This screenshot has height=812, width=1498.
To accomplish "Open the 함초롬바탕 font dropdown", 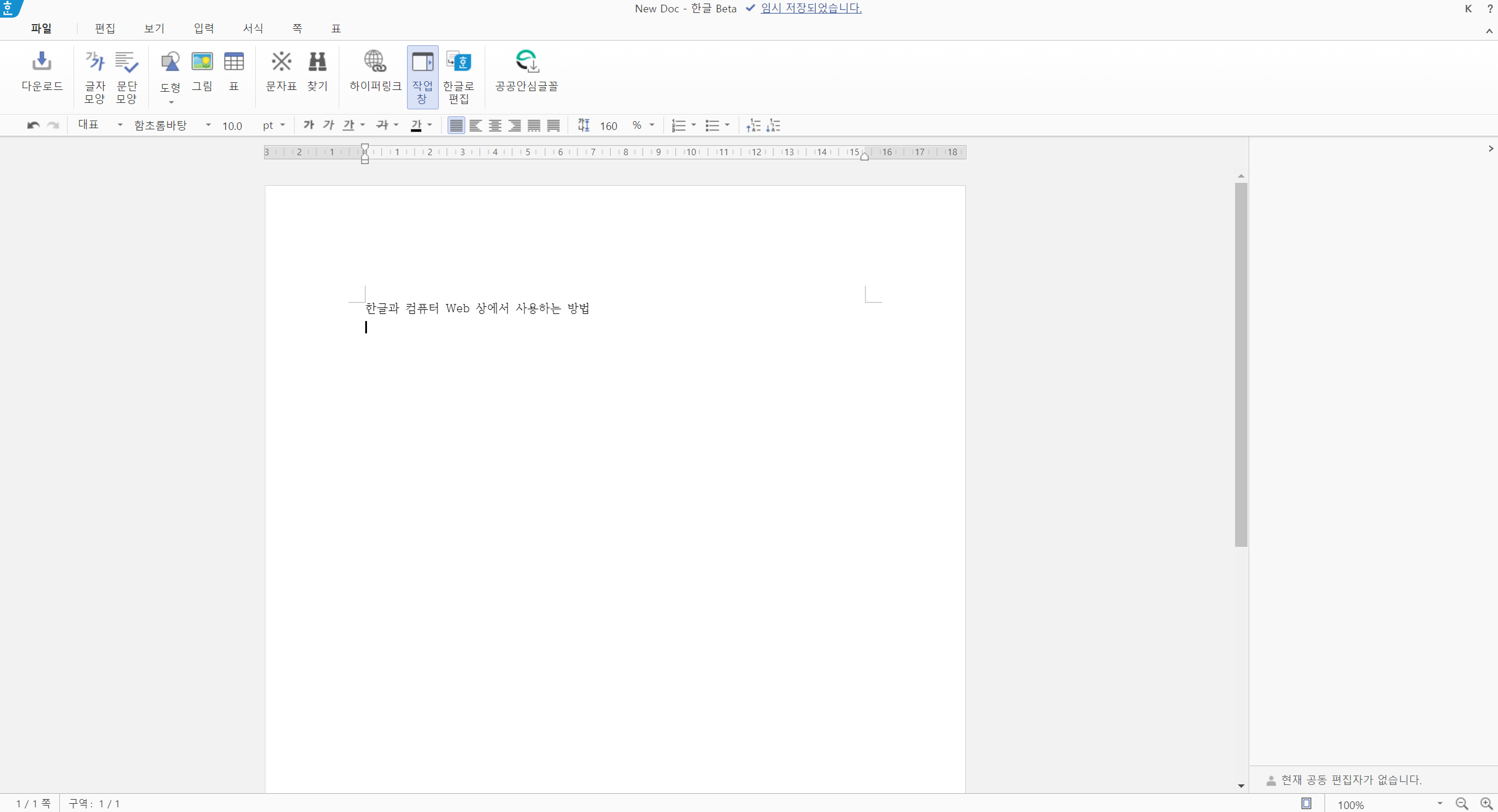I will coord(208,125).
